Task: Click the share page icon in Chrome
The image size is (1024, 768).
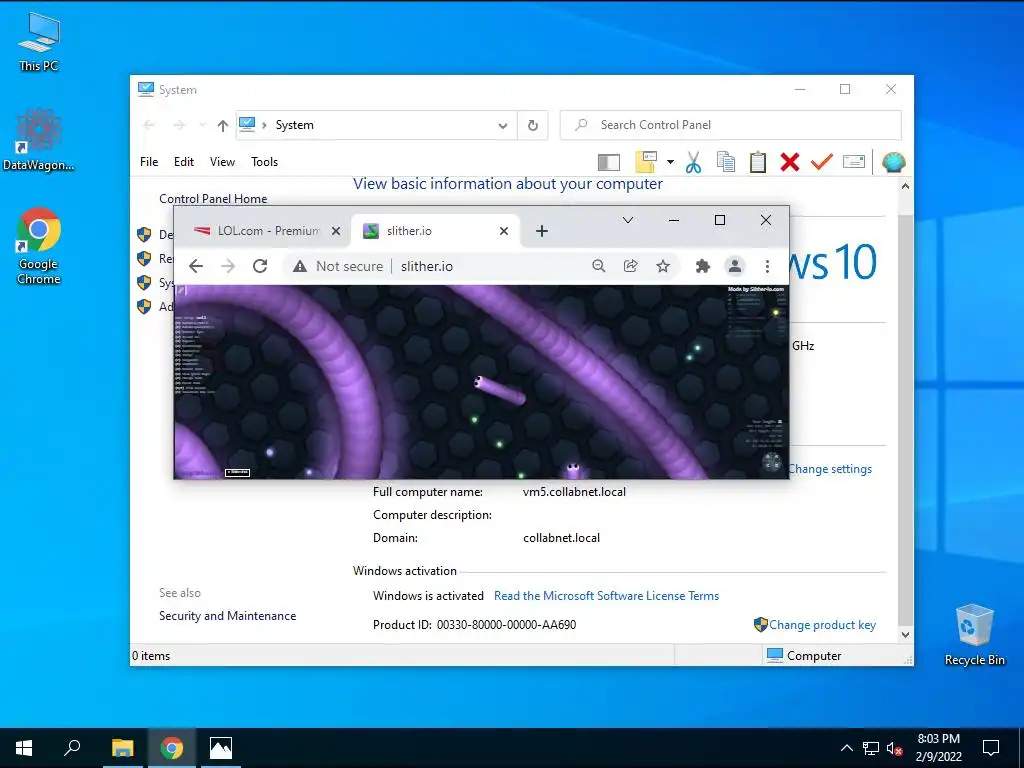Action: pyautogui.click(x=630, y=266)
